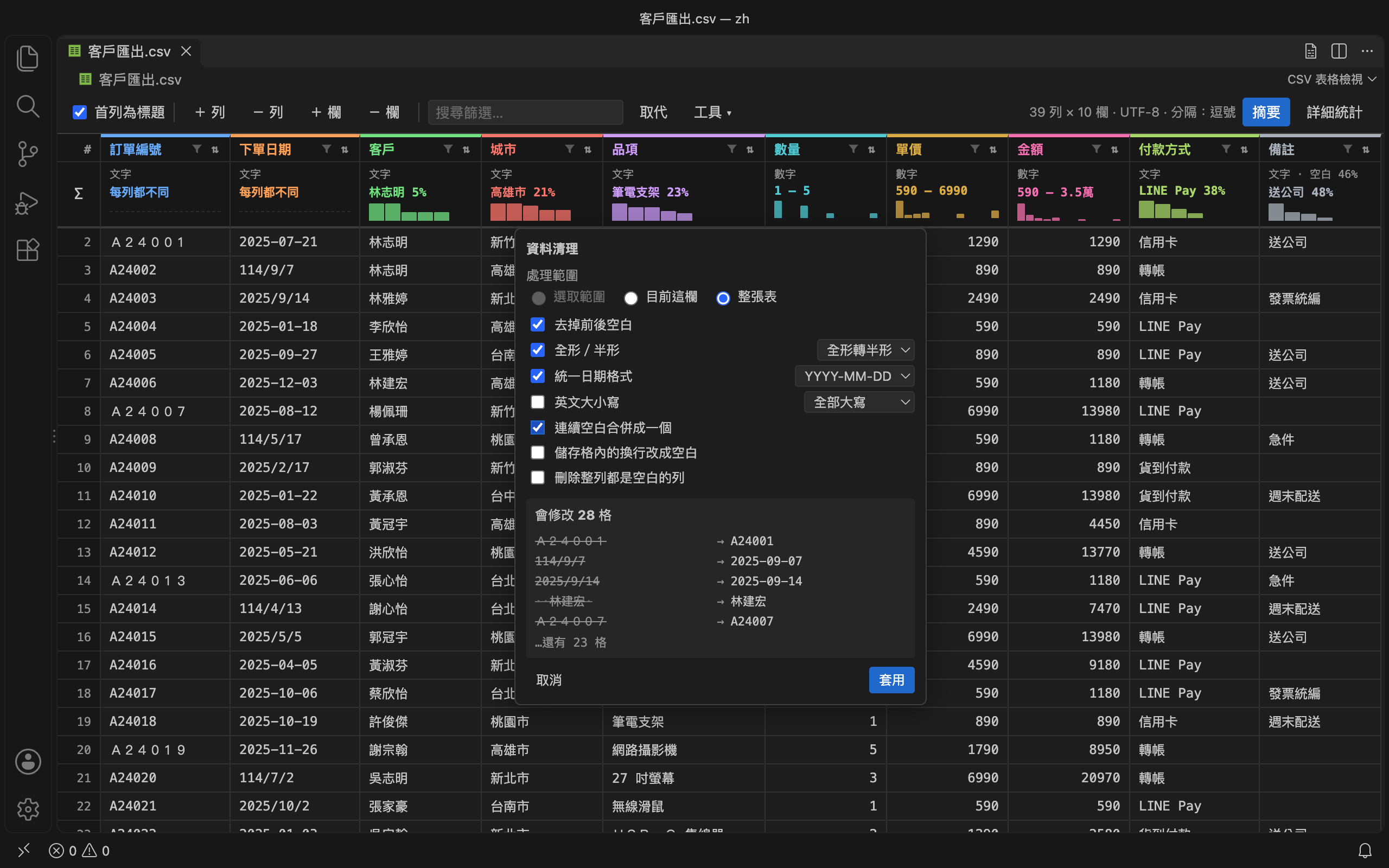The width and height of the screenshot is (1389, 868).
Task: Select 整張表 radio button
Action: pyautogui.click(x=723, y=297)
